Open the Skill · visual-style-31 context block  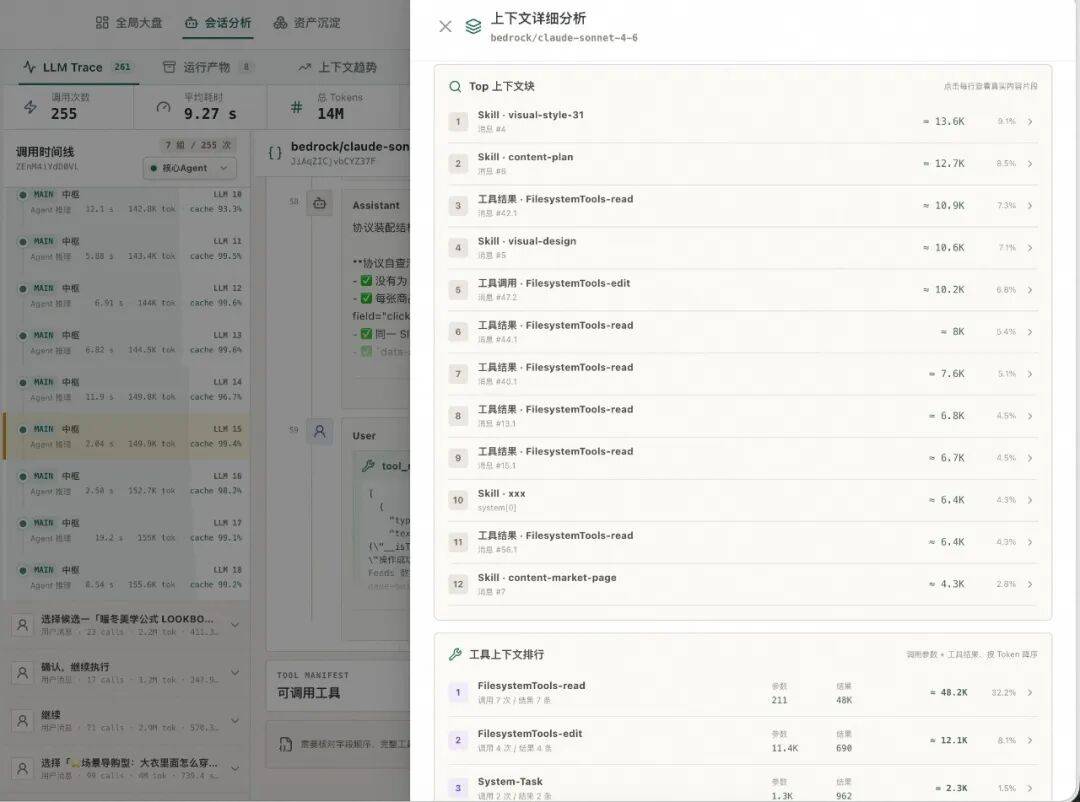742,122
